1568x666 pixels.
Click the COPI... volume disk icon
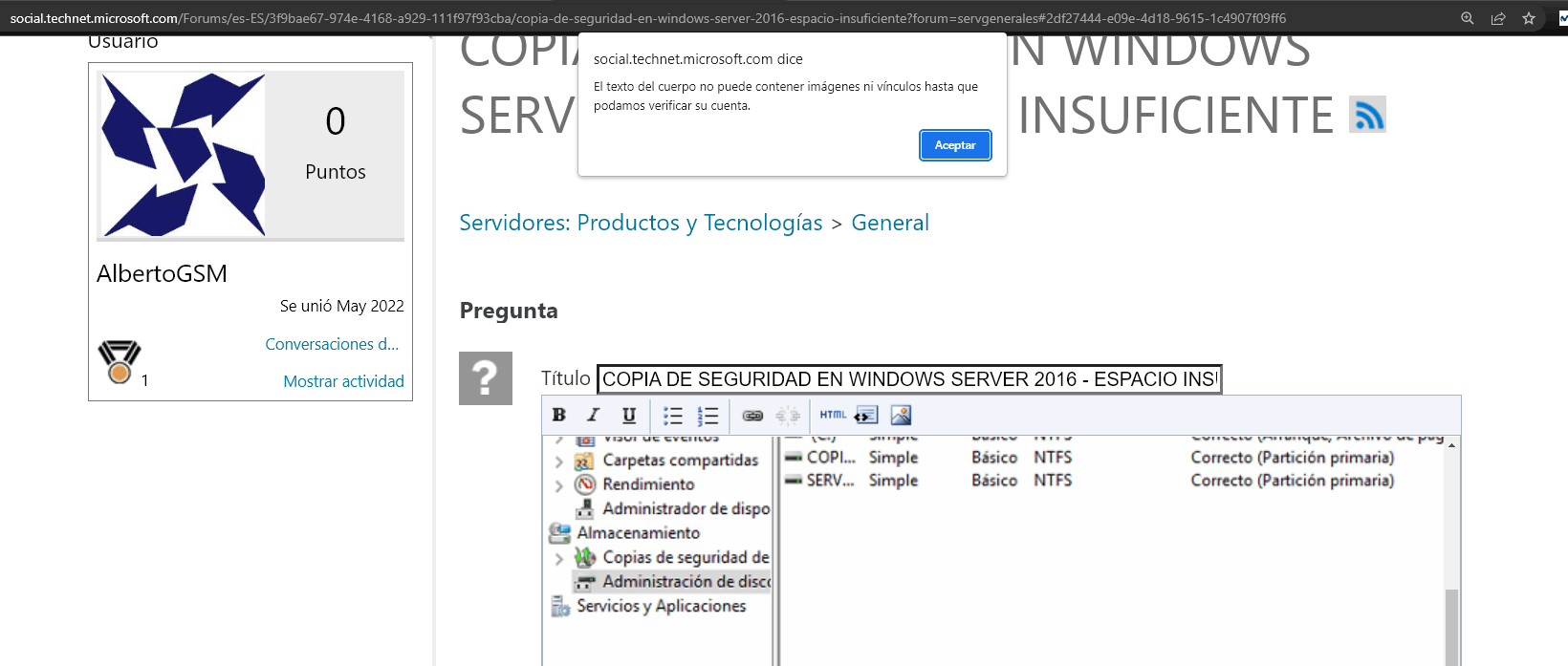point(794,458)
